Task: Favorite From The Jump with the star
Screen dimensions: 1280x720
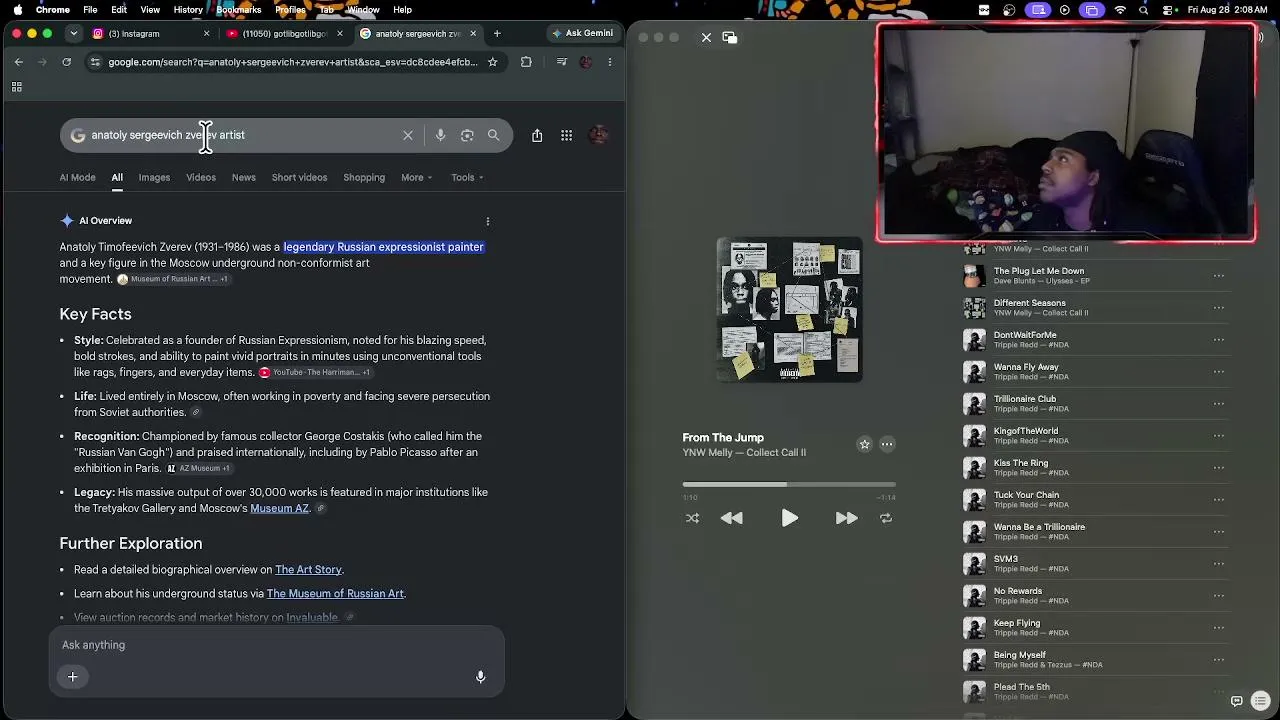Action: [865, 444]
